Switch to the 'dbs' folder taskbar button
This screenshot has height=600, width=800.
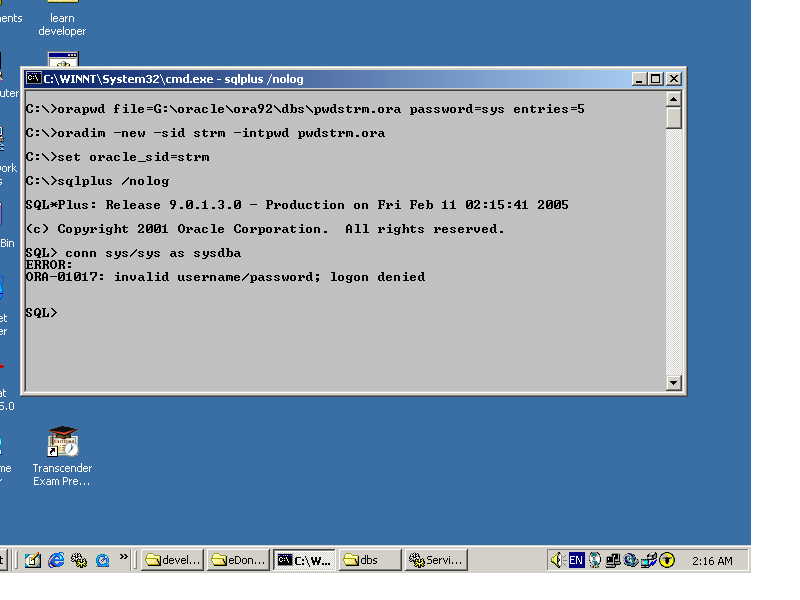(x=369, y=560)
